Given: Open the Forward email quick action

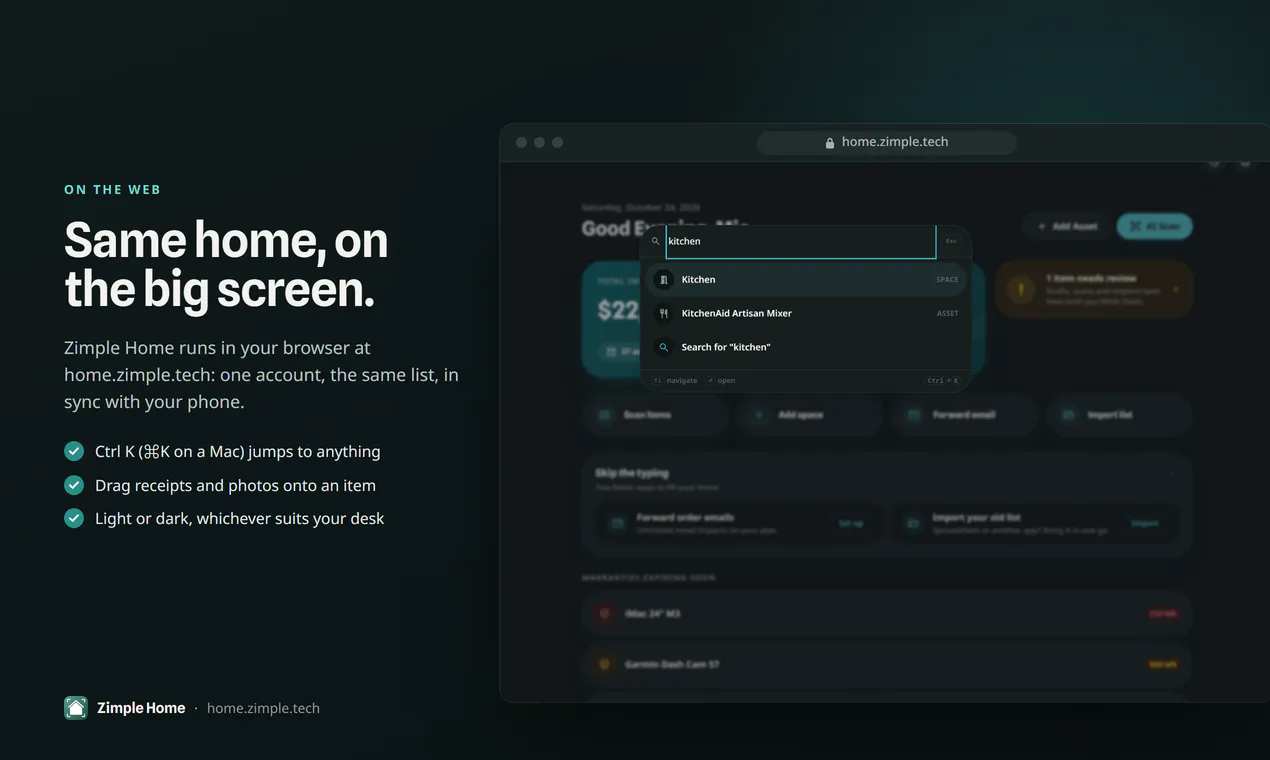Looking at the screenshot, I should tap(964, 415).
